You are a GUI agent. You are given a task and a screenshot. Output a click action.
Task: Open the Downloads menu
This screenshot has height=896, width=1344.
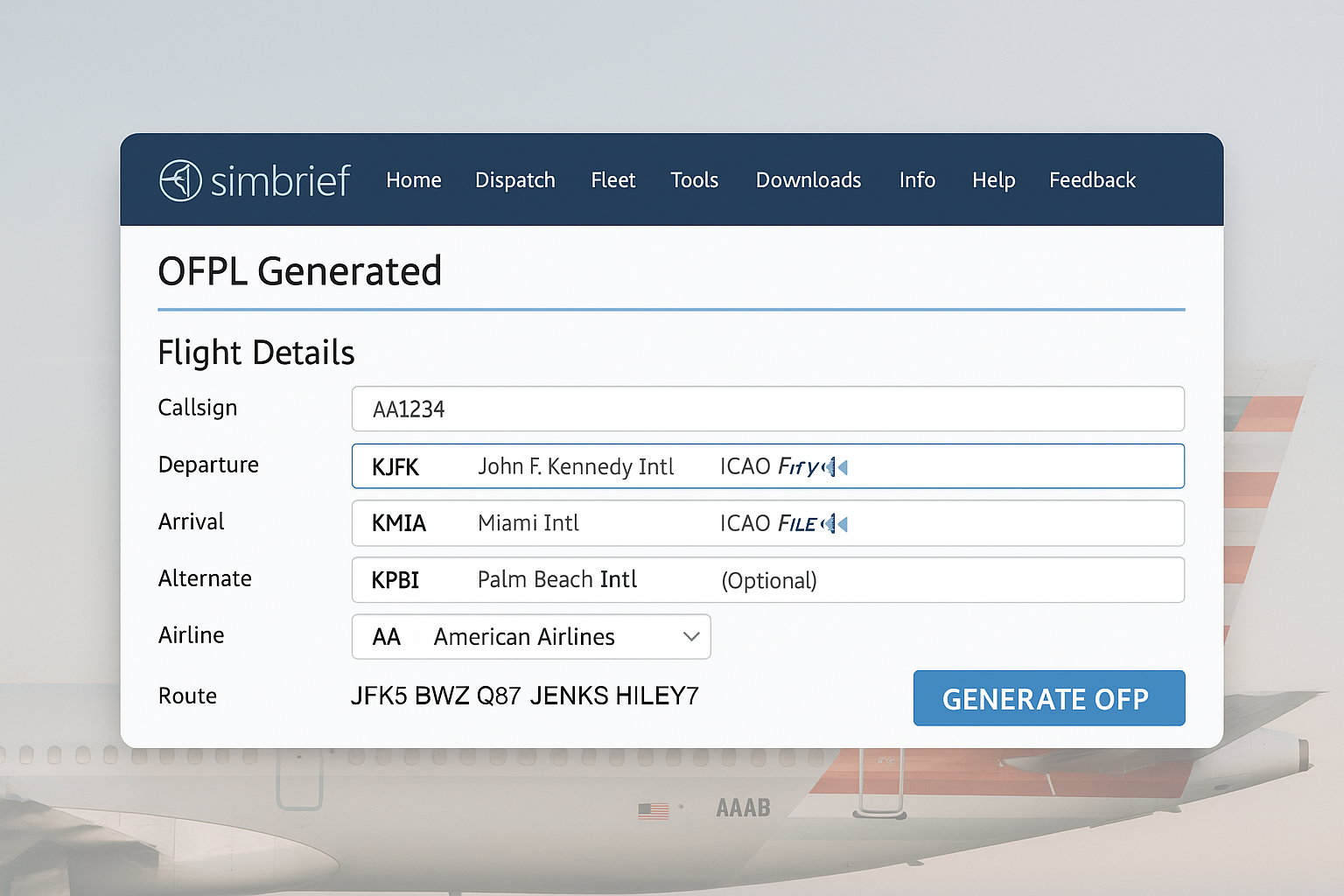(x=808, y=180)
